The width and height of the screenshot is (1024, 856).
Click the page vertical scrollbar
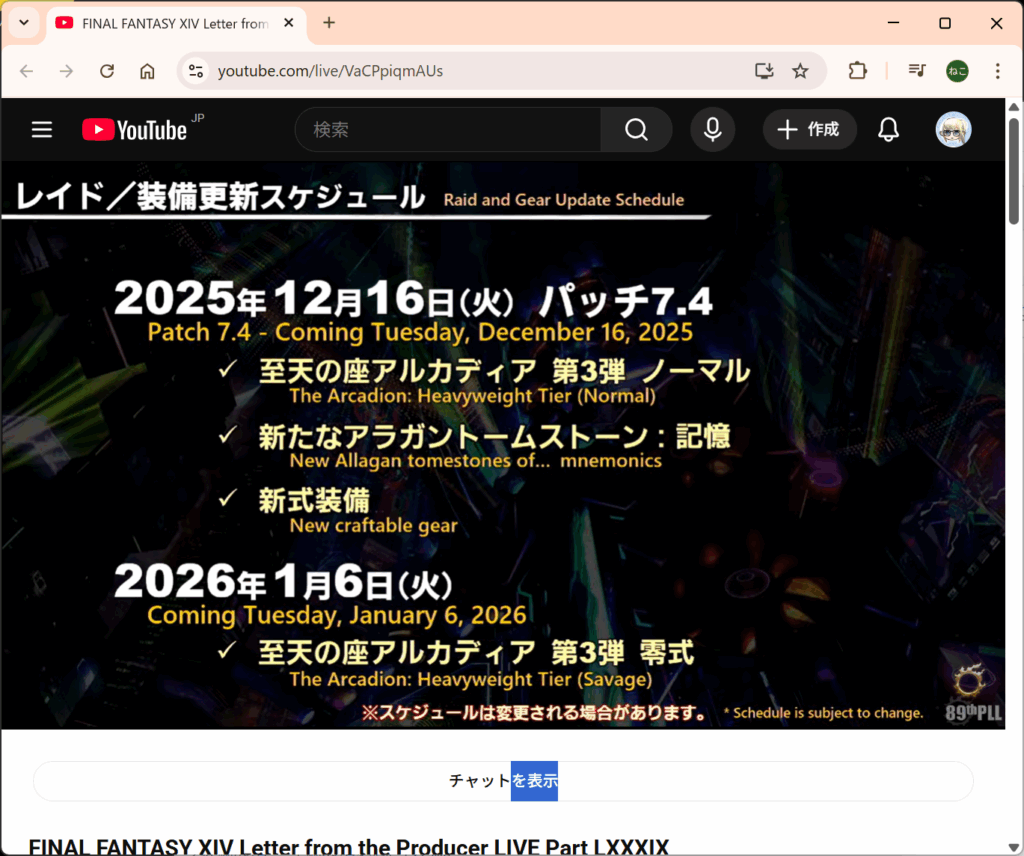click(x=1013, y=170)
